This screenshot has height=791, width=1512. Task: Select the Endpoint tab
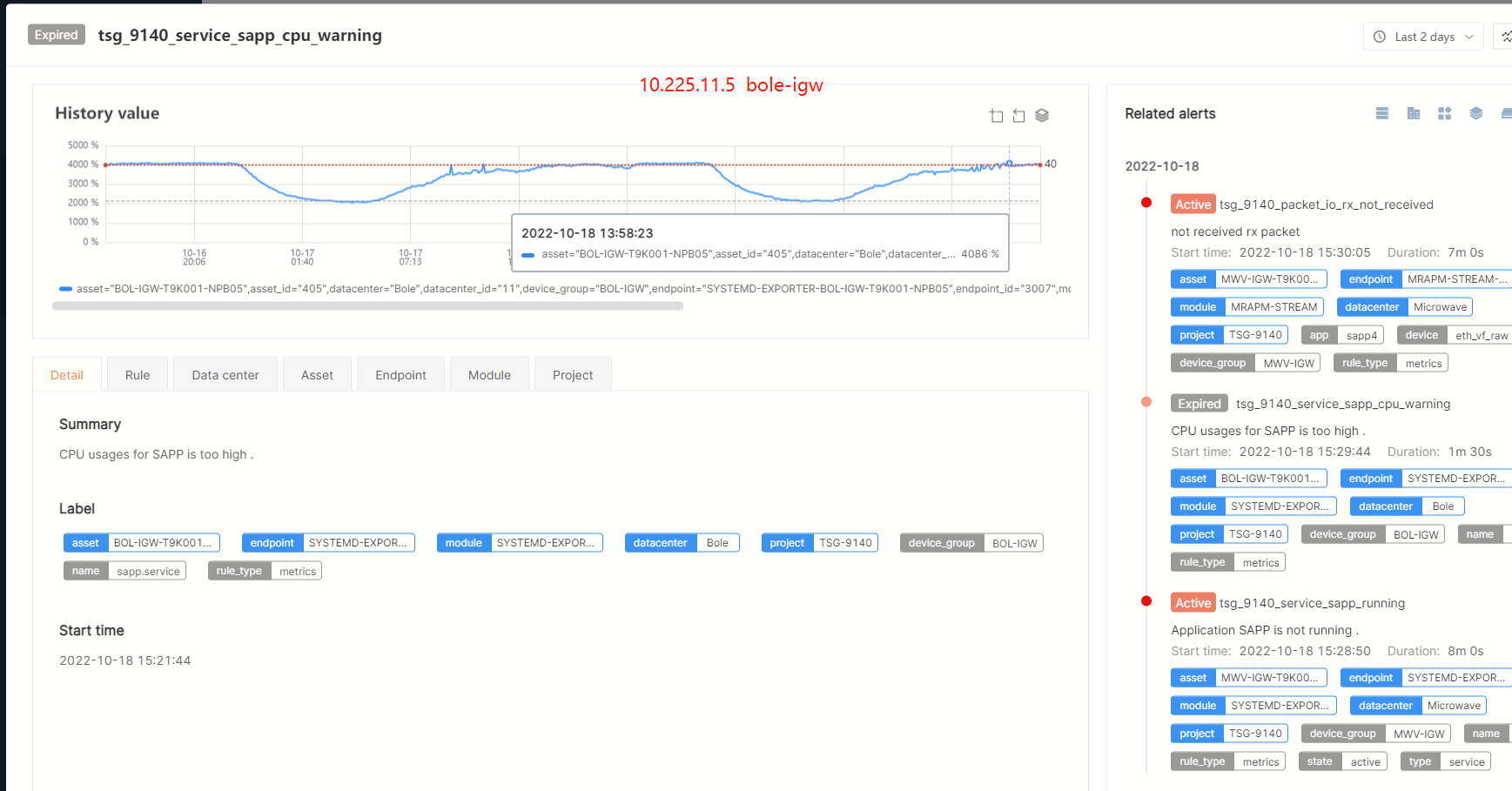[400, 375]
